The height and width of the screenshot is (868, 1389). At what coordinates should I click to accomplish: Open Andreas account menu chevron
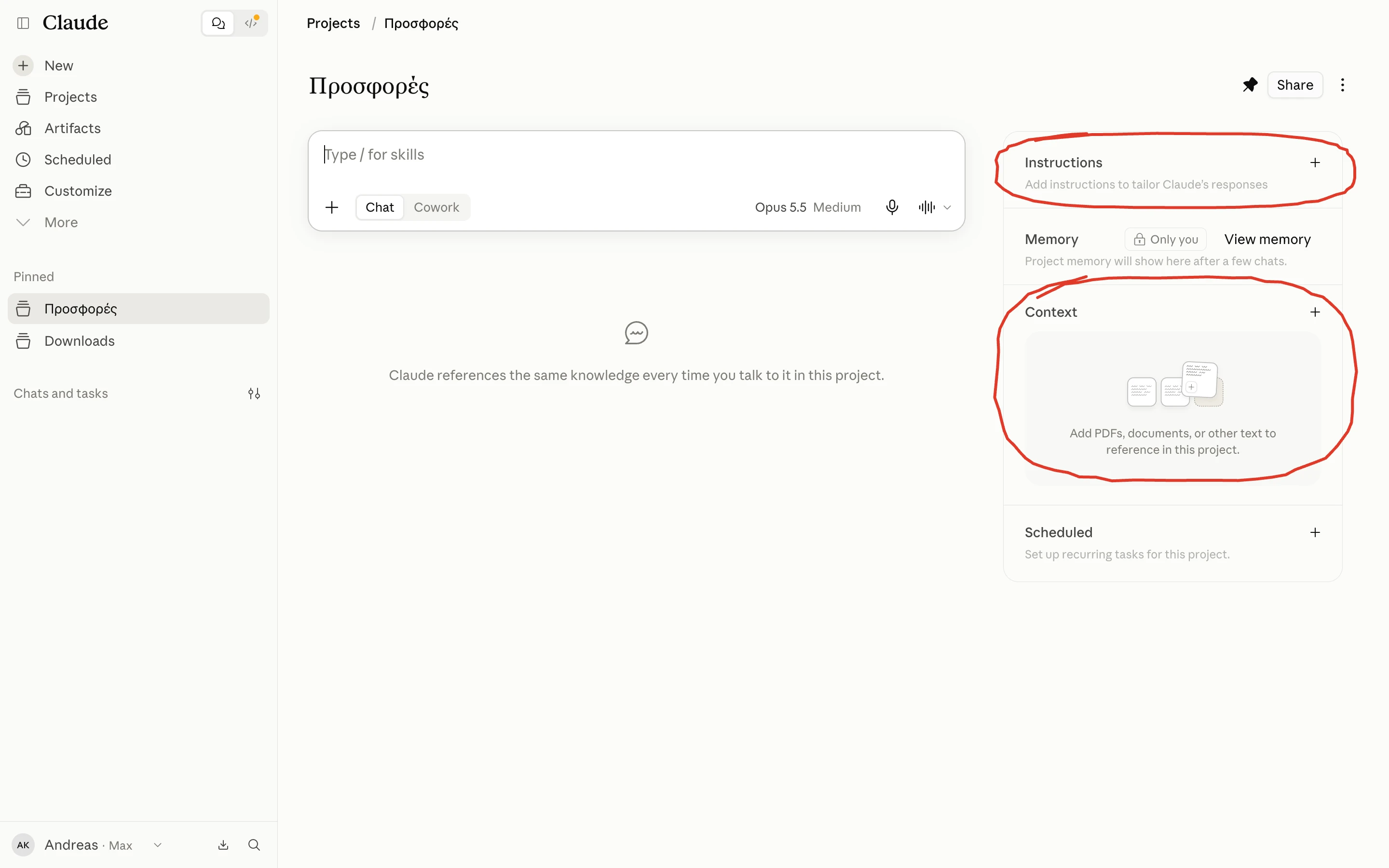158,845
